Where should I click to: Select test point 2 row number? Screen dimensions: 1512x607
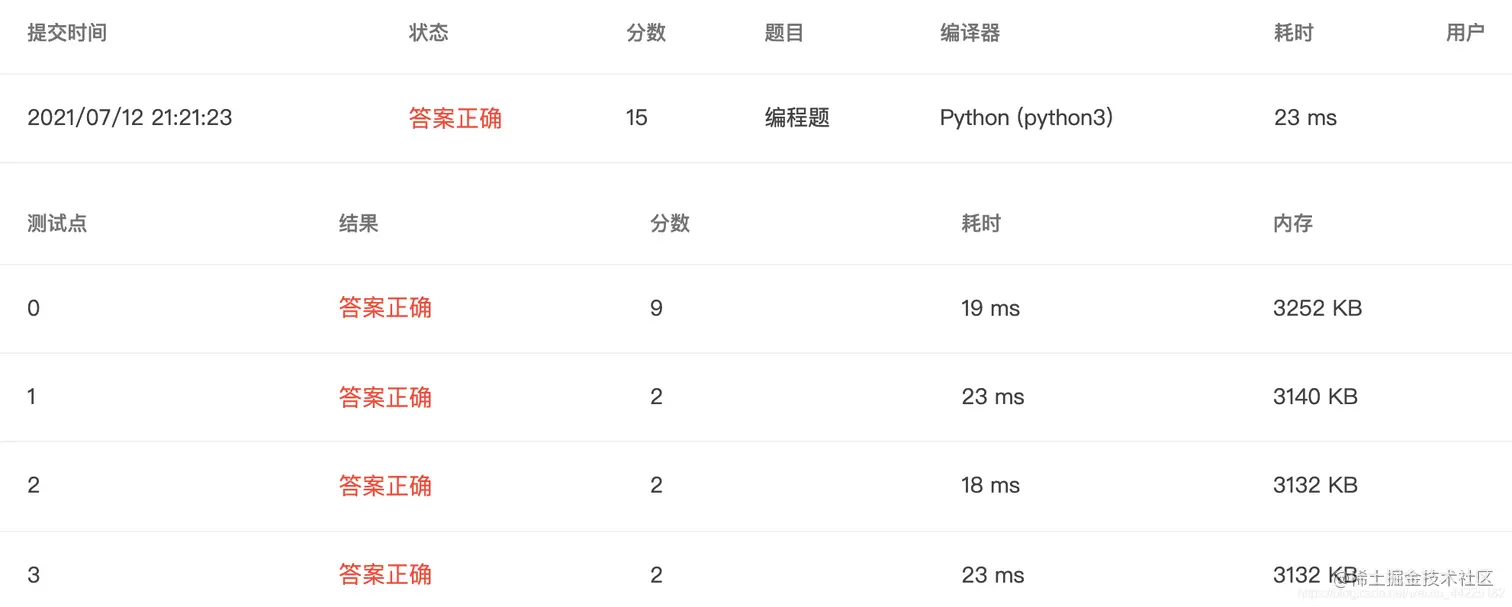33,486
